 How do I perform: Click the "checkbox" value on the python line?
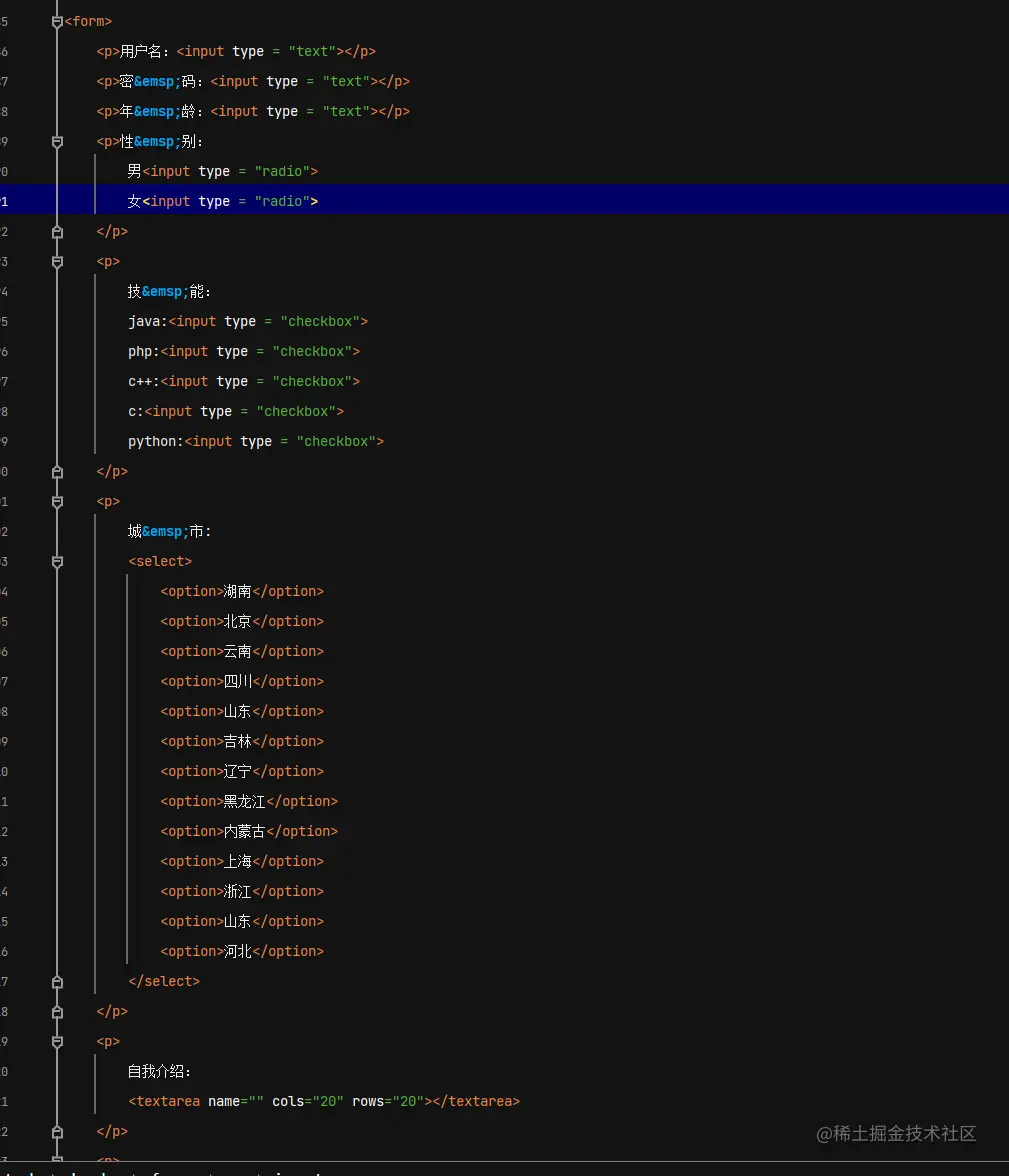pos(336,442)
